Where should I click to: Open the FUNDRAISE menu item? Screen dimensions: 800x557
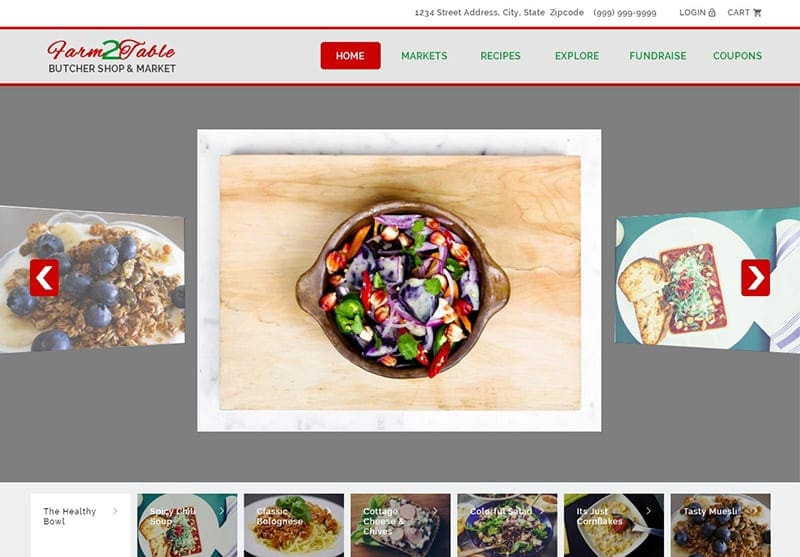click(x=658, y=56)
